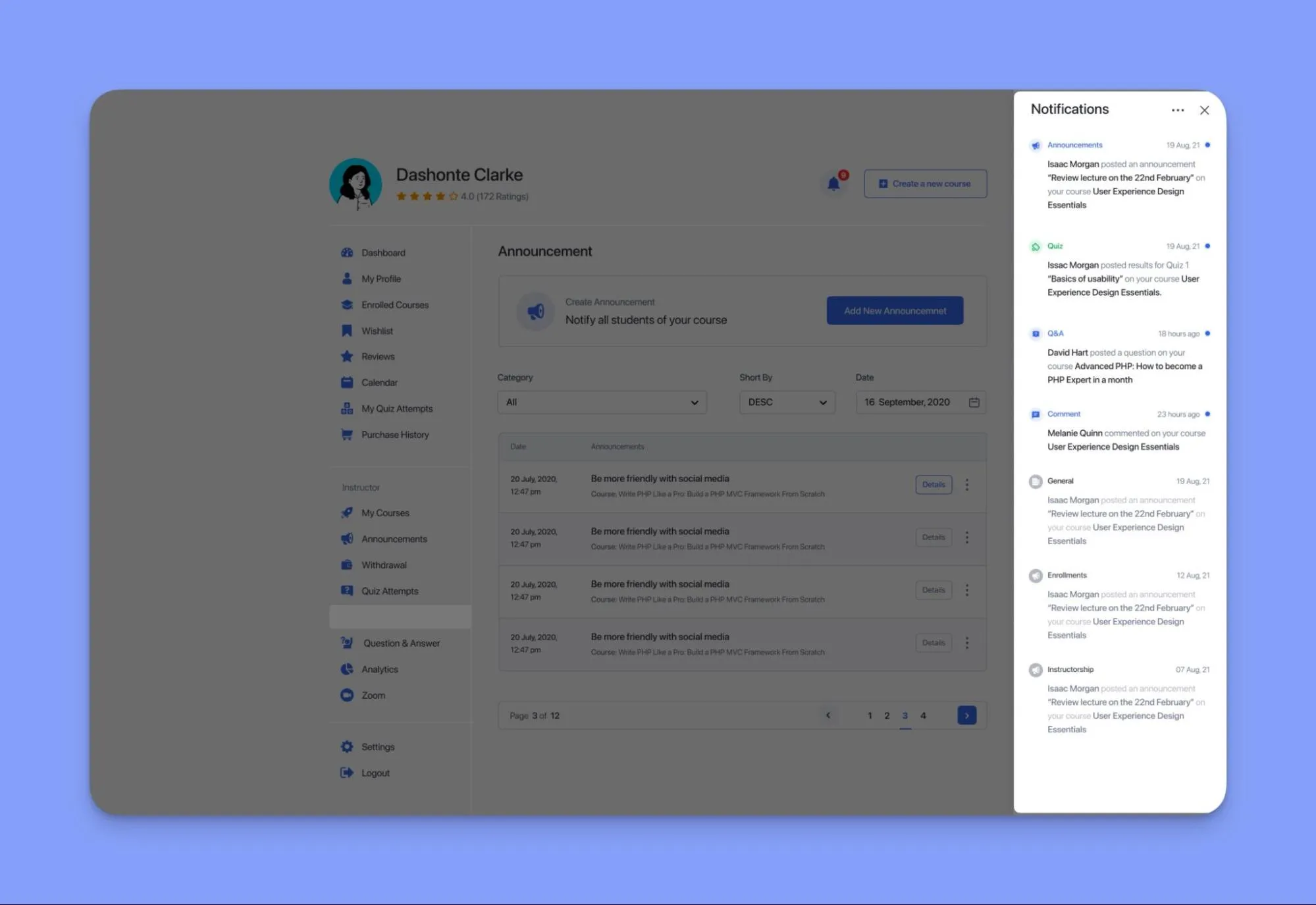Screen dimensions: 1316x905
Task: Open the Comment notification from Melanie Quinn
Action: pos(1119,430)
